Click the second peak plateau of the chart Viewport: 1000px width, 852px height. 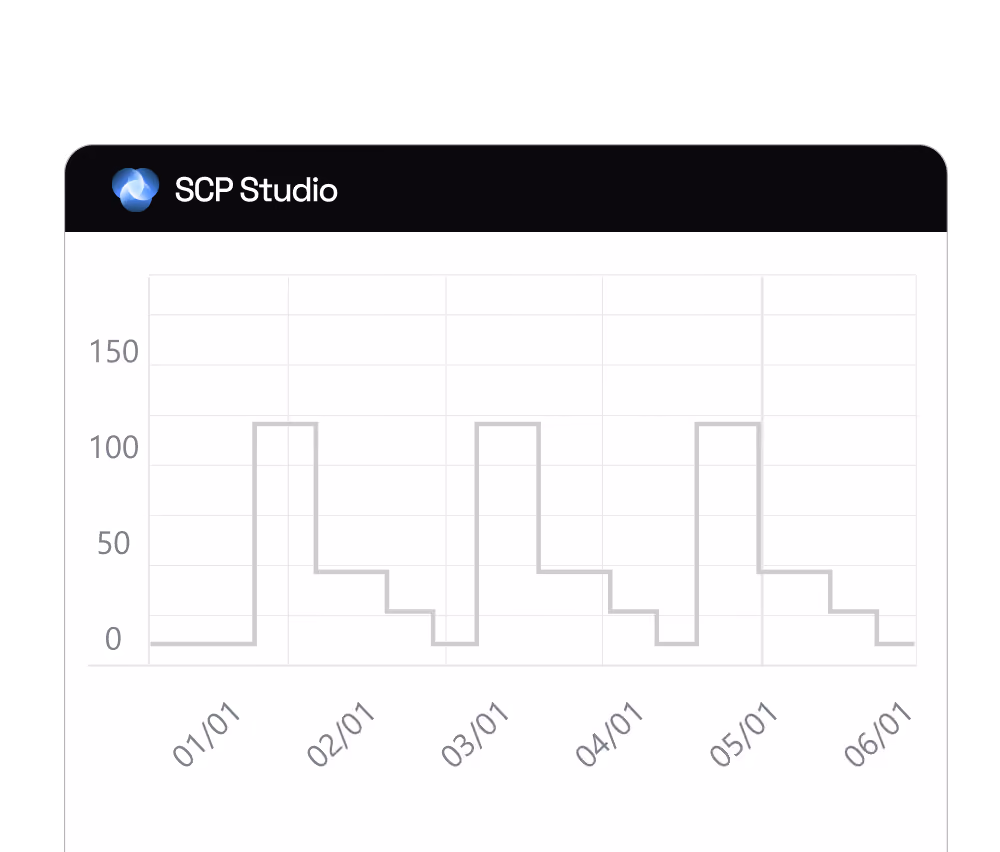click(x=508, y=423)
